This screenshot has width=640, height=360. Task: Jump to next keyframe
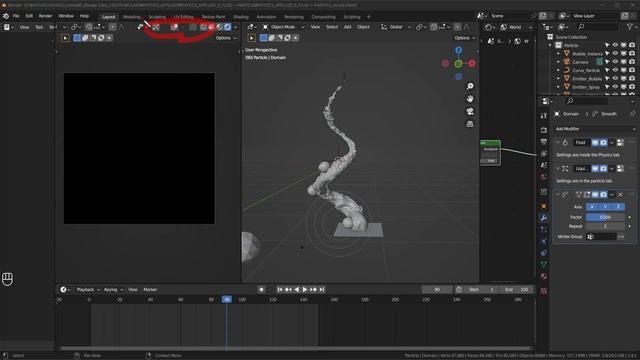(313, 289)
